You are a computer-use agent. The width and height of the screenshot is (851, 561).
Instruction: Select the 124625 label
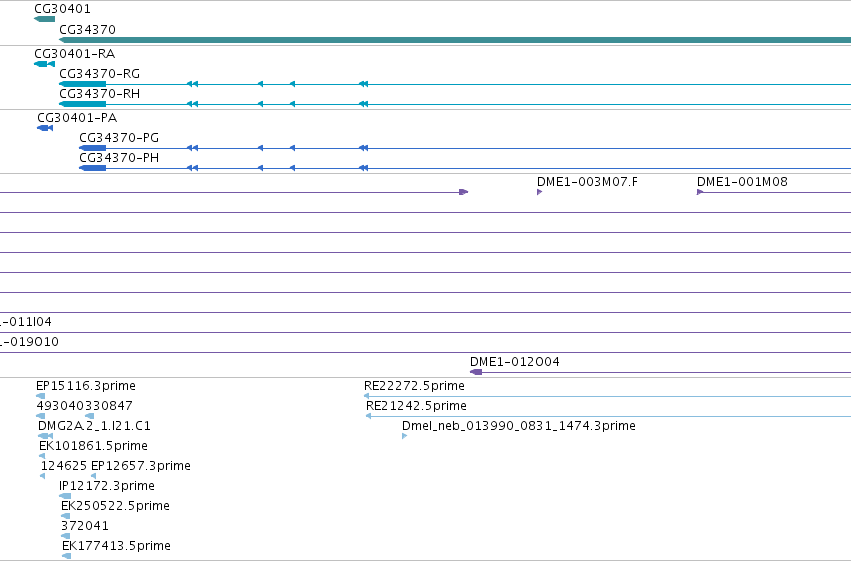click(63, 466)
